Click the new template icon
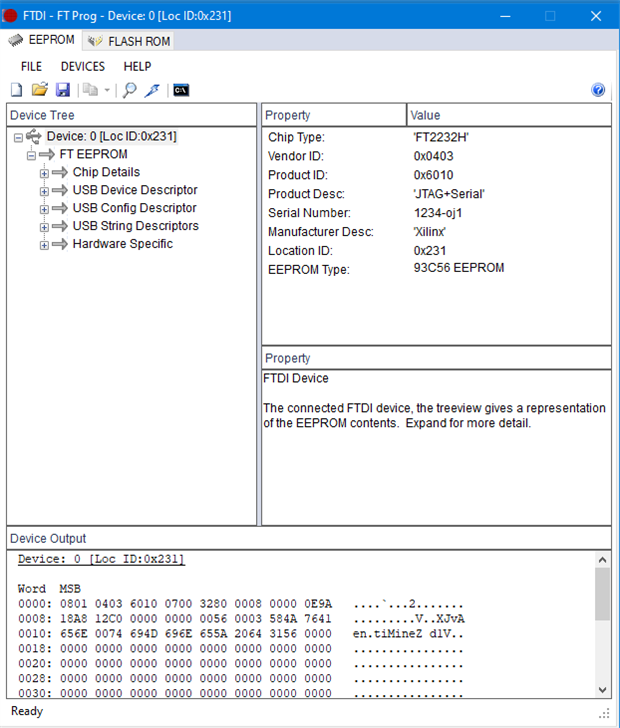The height and width of the screenshot is (728, 620). click(x=16, y=90)
